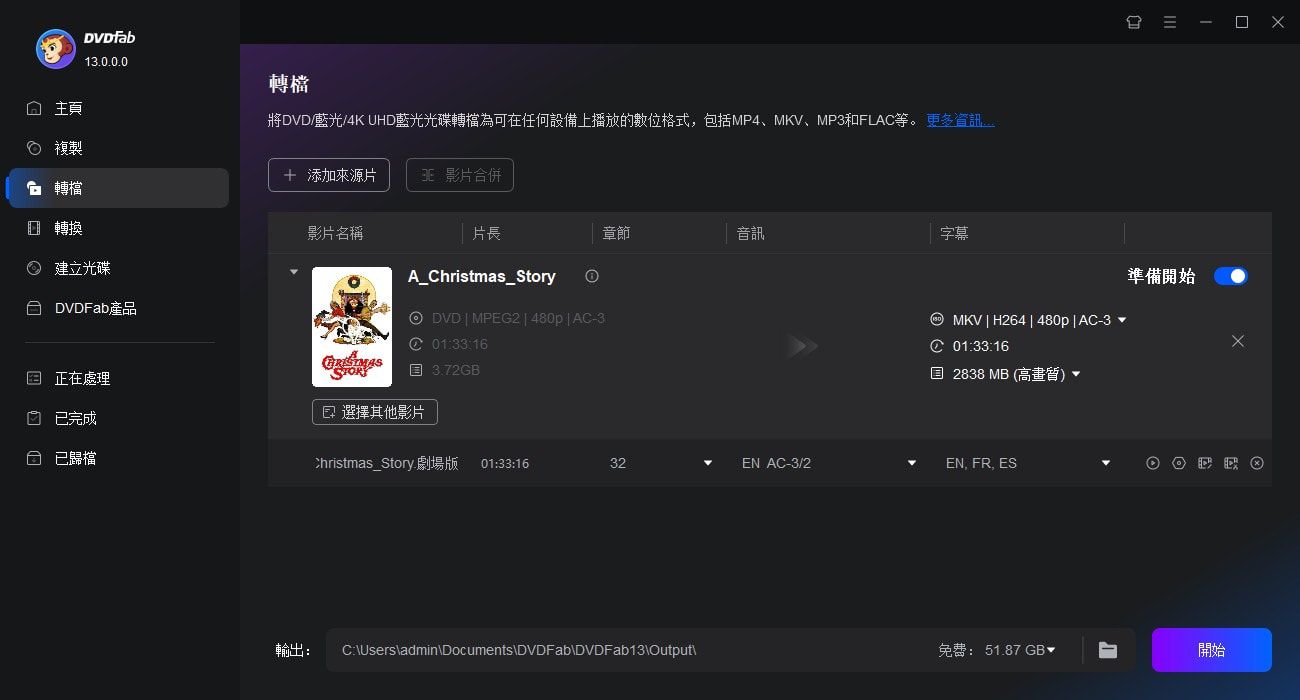Open the skin theme shirt icon

1134,22
